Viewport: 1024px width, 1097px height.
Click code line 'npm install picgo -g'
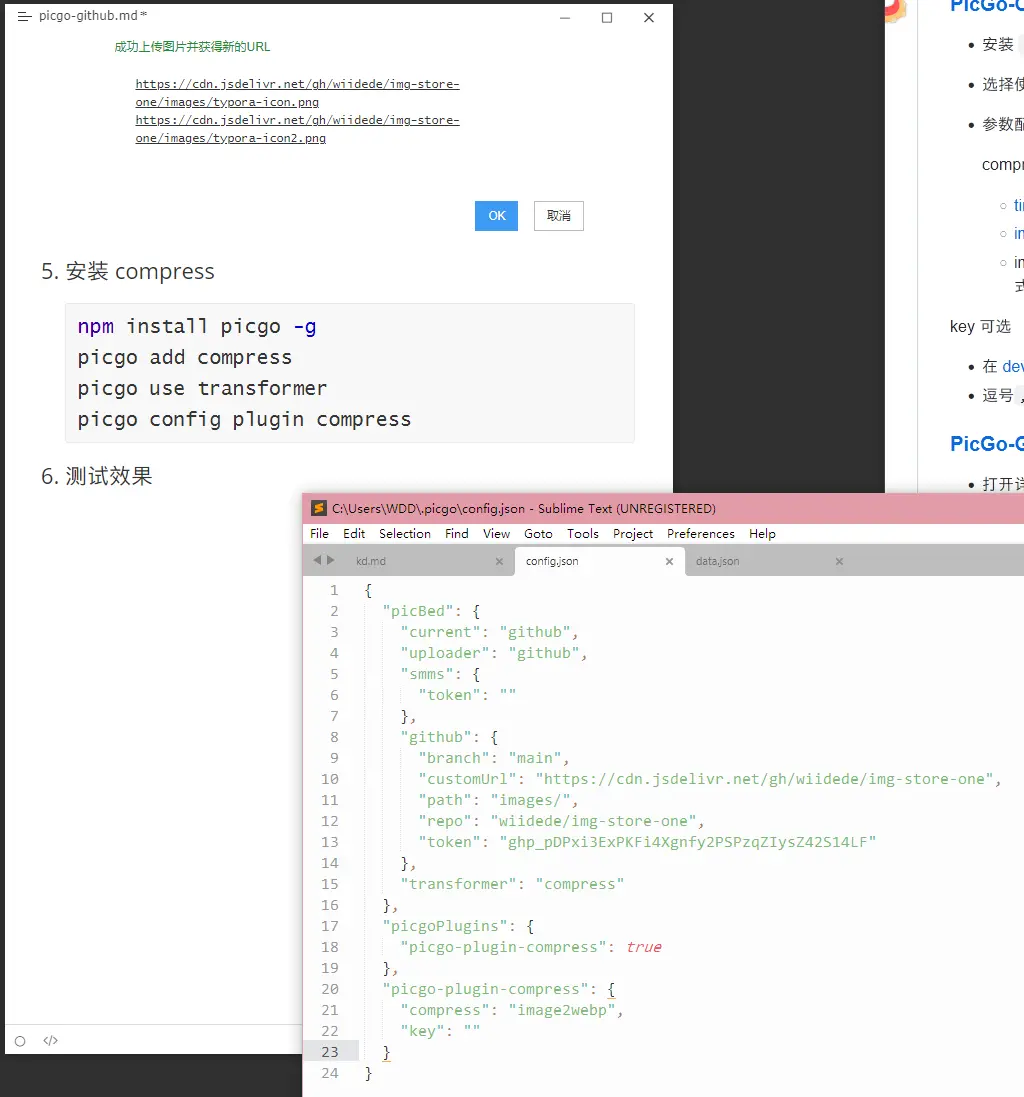pos(197,327)
